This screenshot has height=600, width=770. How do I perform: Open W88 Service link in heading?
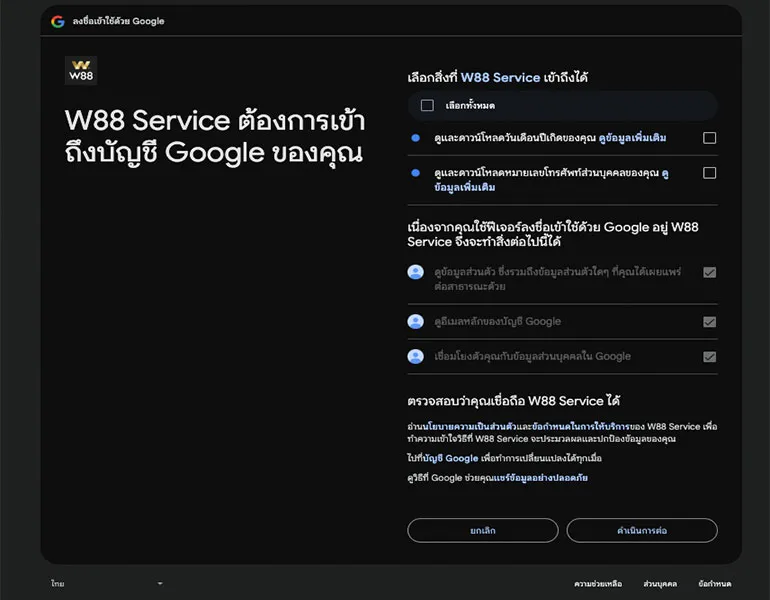coord(500,78)
